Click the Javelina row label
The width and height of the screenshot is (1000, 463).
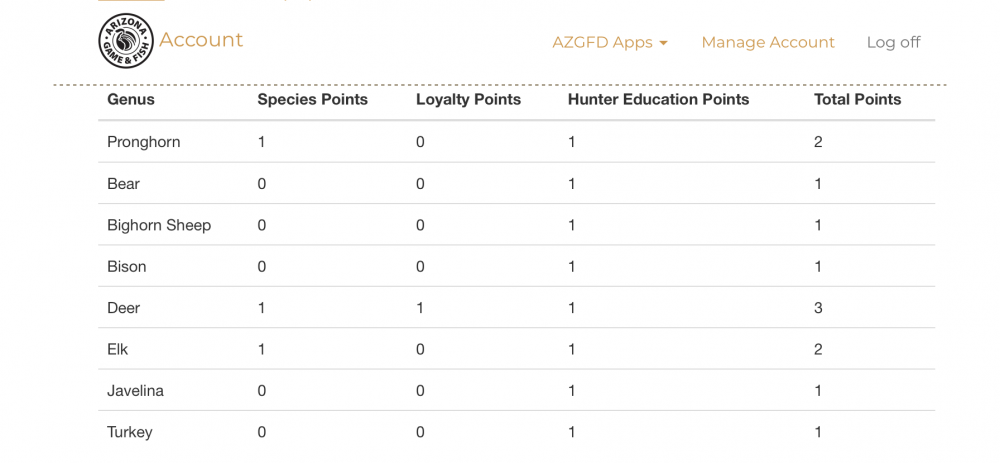[135, 391]
